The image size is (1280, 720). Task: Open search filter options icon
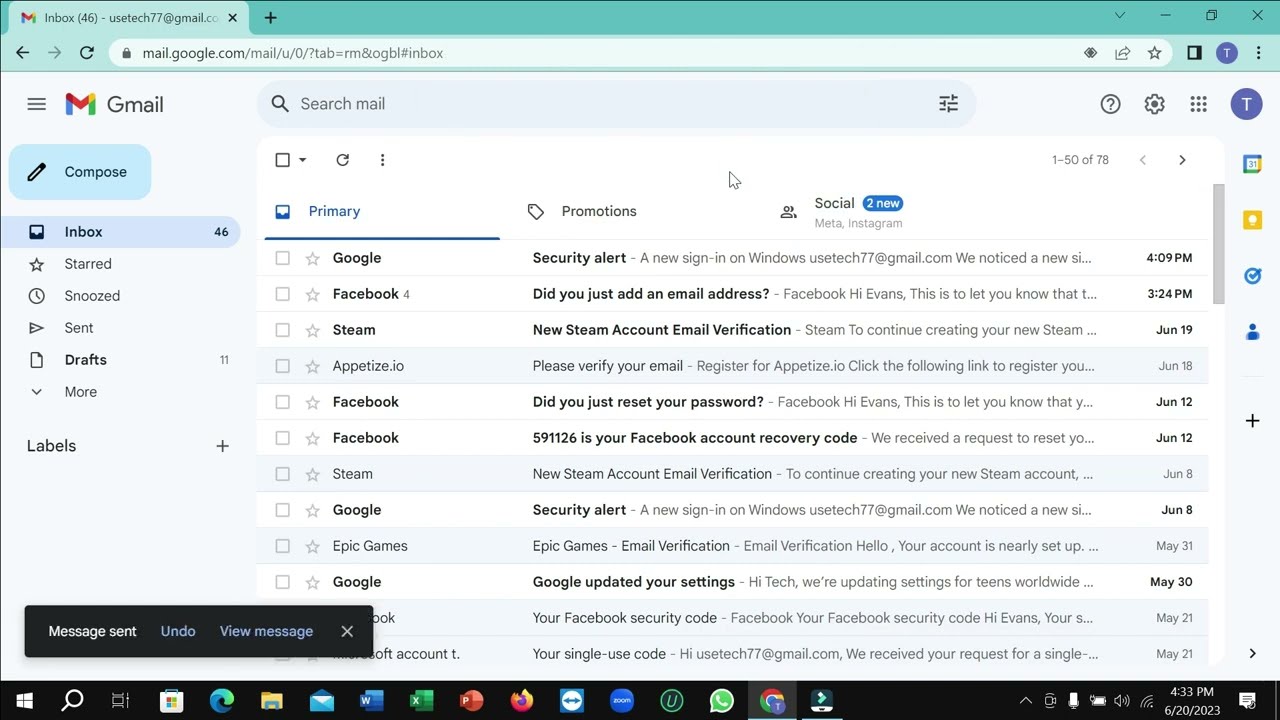pyautogui.click(x=948, y=104)
